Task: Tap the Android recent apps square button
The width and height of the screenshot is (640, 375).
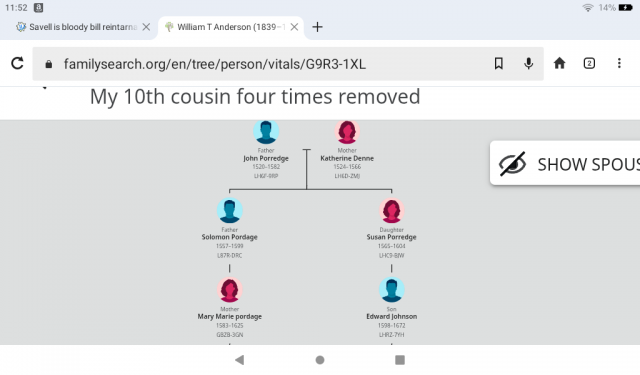Action: 400,360
